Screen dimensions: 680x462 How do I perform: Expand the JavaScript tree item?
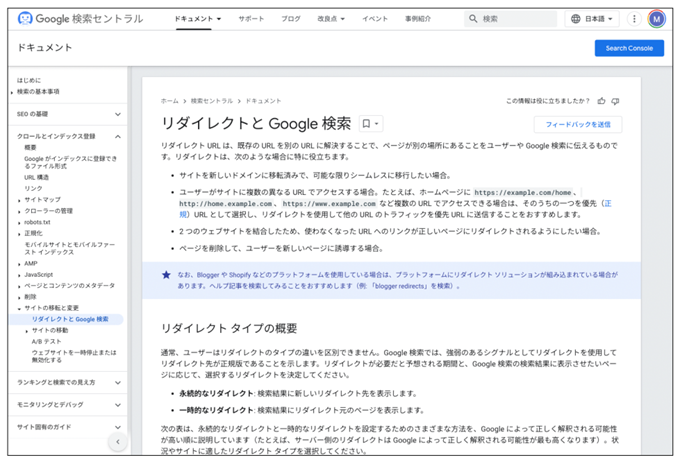pos(19,275)
